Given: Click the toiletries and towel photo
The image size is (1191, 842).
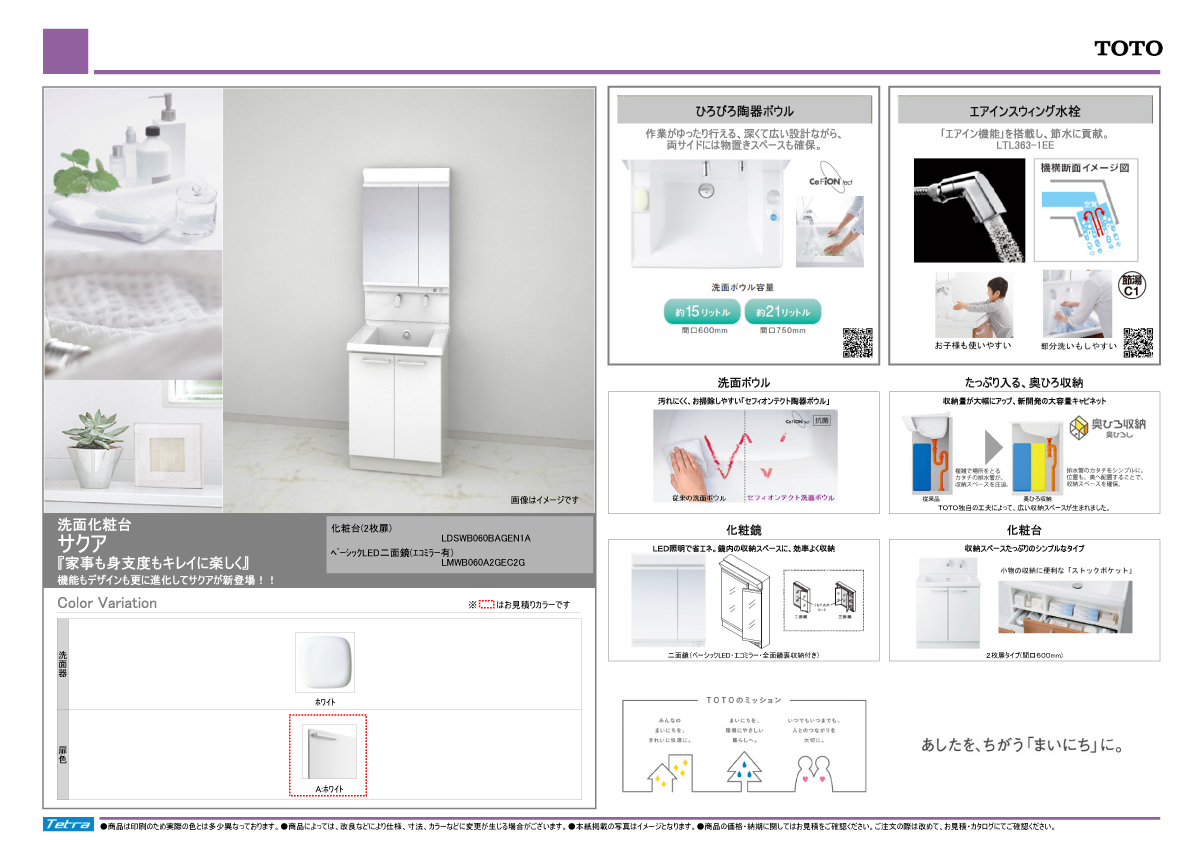Looking at the screenshot, I should (134, 169).
